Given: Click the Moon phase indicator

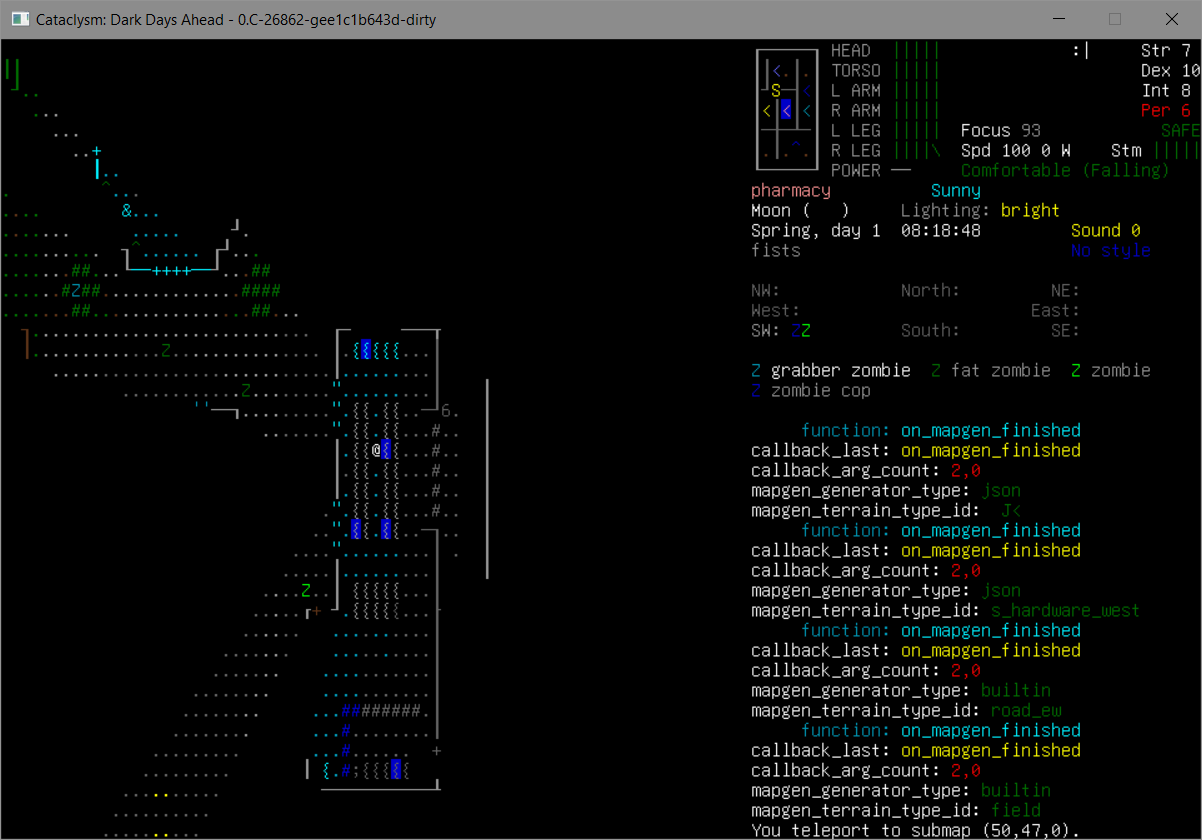Looking at the screenshot, I should click(x=801, y=210).
